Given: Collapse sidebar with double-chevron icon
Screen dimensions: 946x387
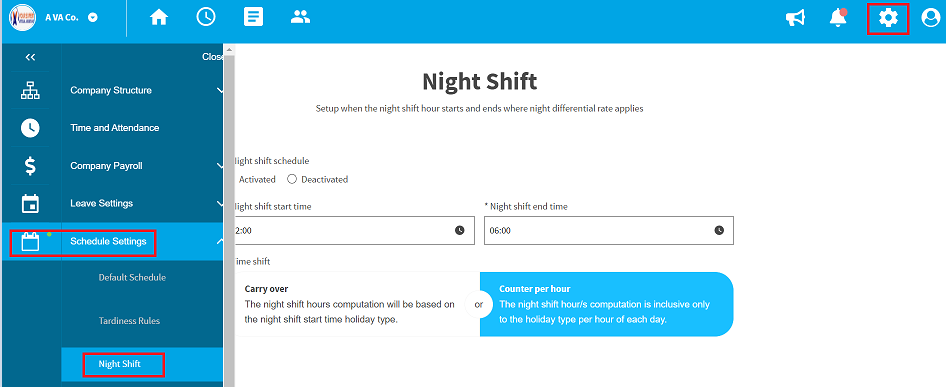Looking at the screenshot, I should click(30, 57).
